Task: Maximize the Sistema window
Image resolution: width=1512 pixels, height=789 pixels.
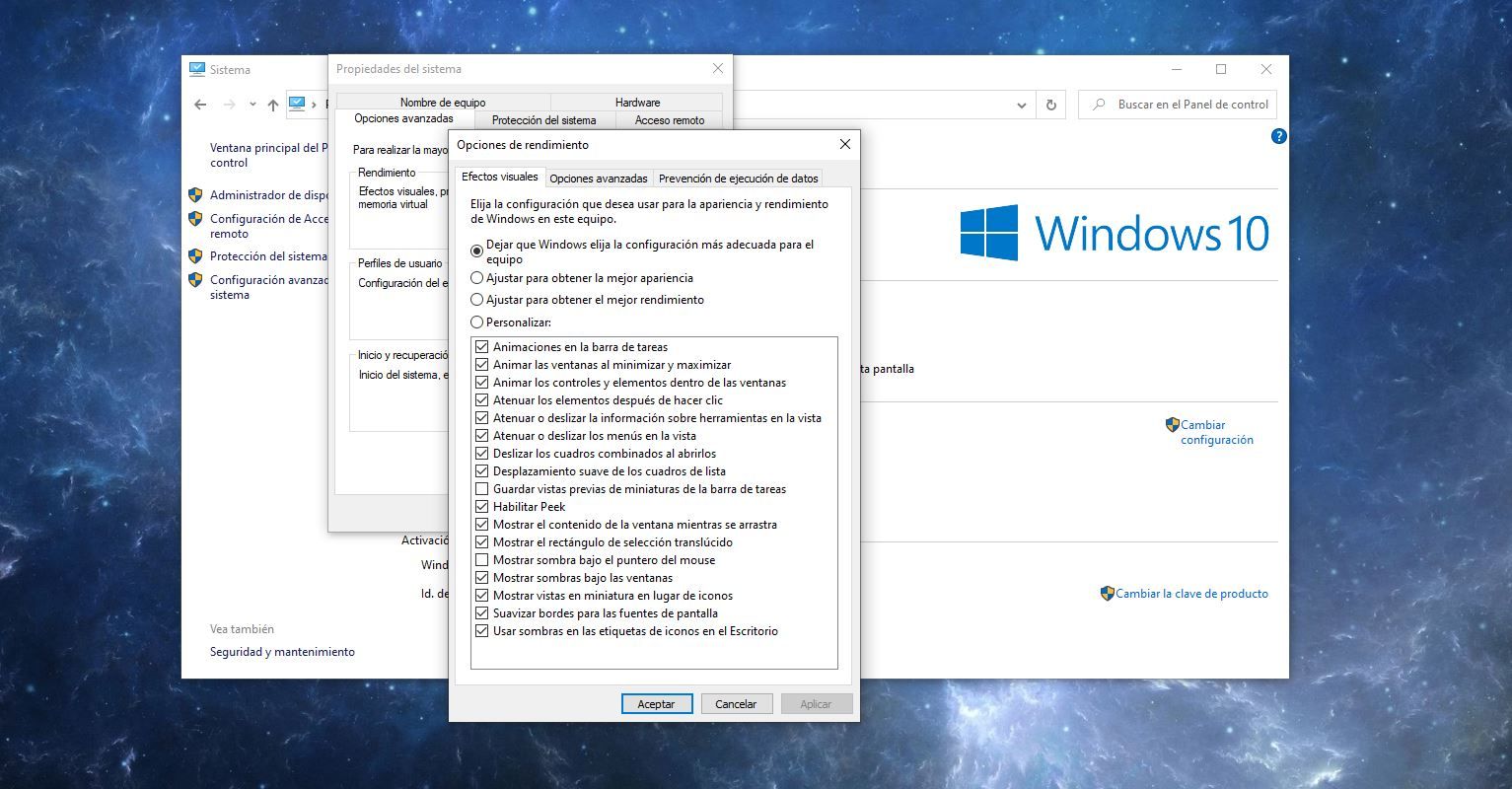Action: 1221,69
